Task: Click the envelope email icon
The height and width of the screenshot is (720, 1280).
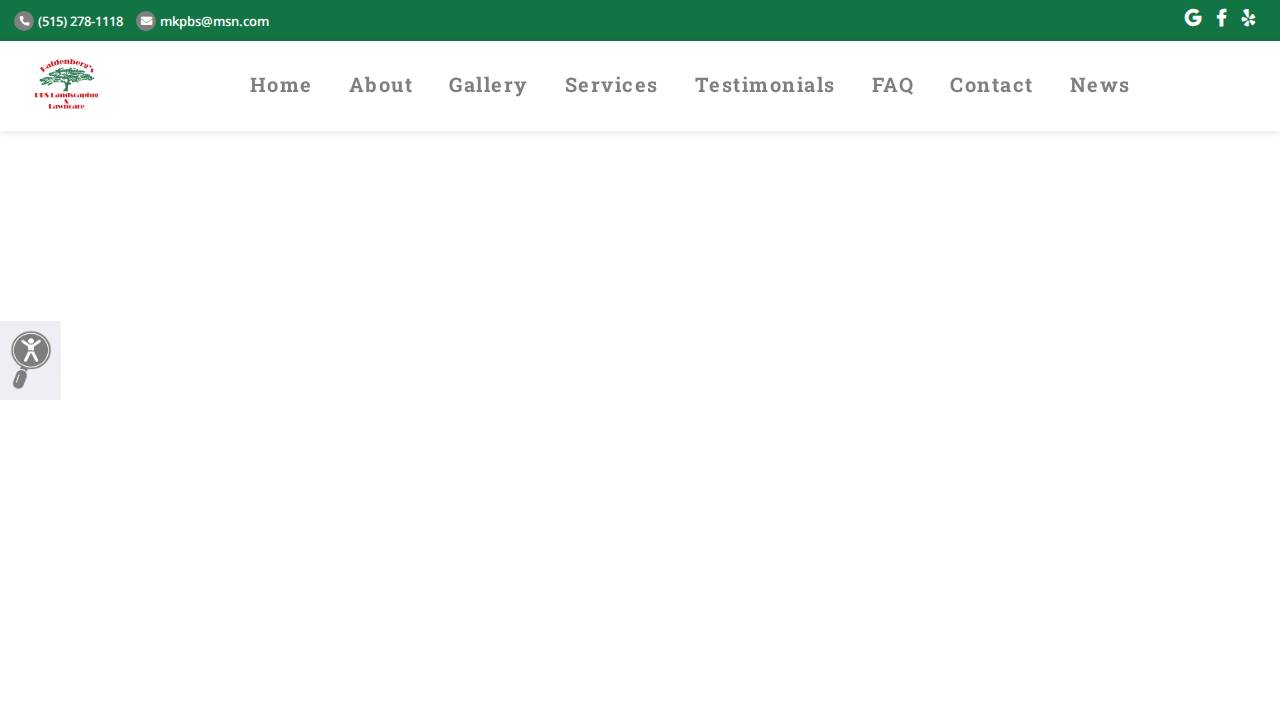Action: pyautogui.click(x=146, y=21)
